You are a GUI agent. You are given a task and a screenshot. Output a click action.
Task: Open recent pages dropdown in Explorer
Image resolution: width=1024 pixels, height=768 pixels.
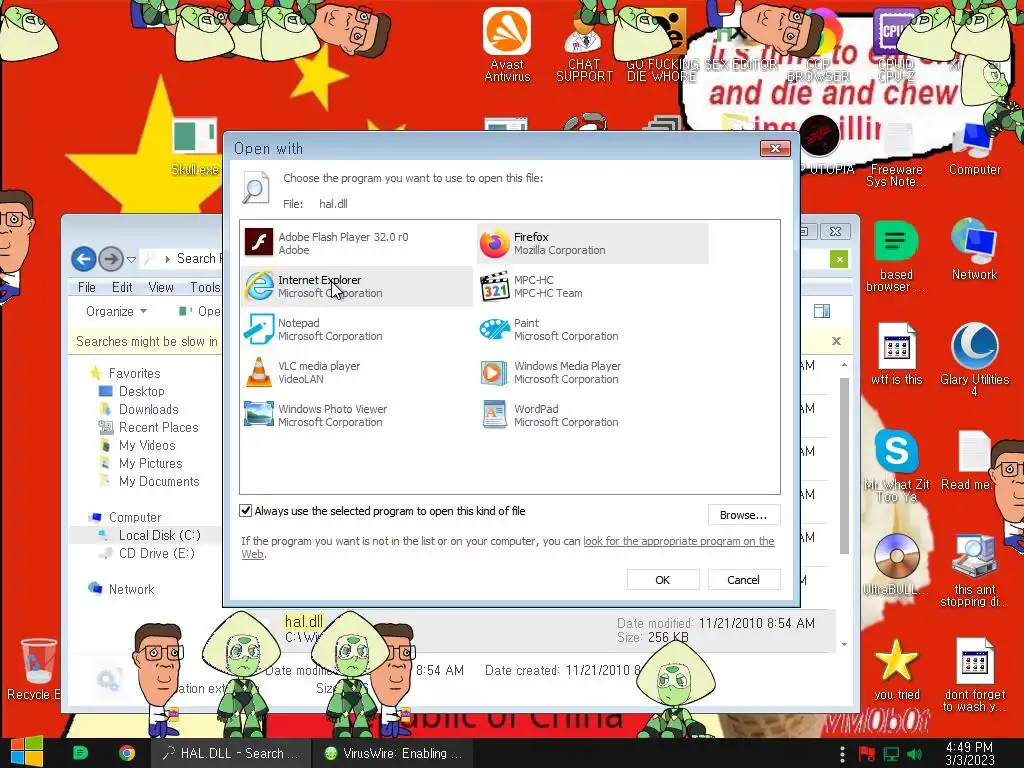[131, 259]
